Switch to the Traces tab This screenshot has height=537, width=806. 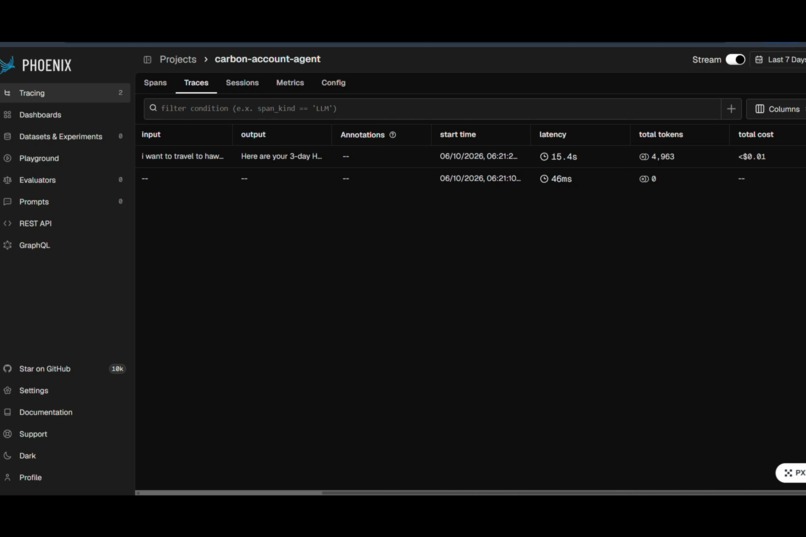[196, 83]
